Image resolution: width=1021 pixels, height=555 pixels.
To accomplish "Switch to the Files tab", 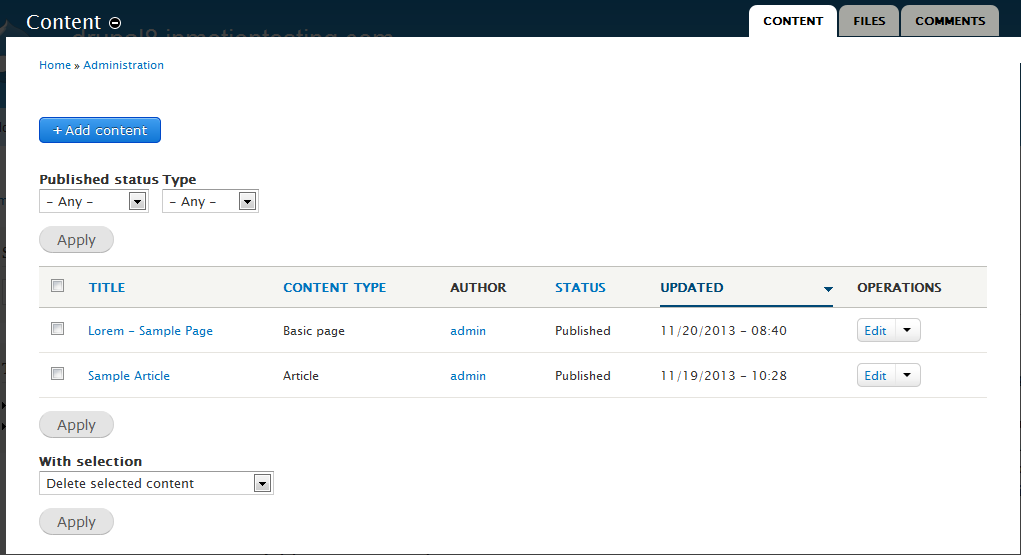I will click(x=869, y=21).
